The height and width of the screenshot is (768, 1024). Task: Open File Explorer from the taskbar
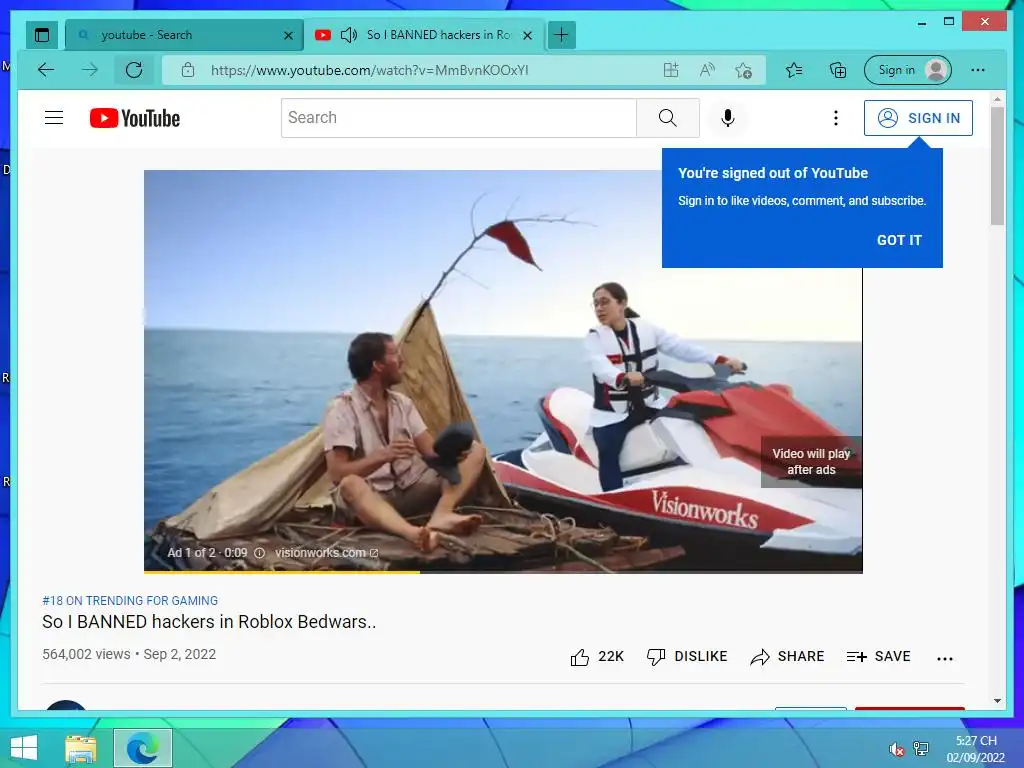click(80, 748)
